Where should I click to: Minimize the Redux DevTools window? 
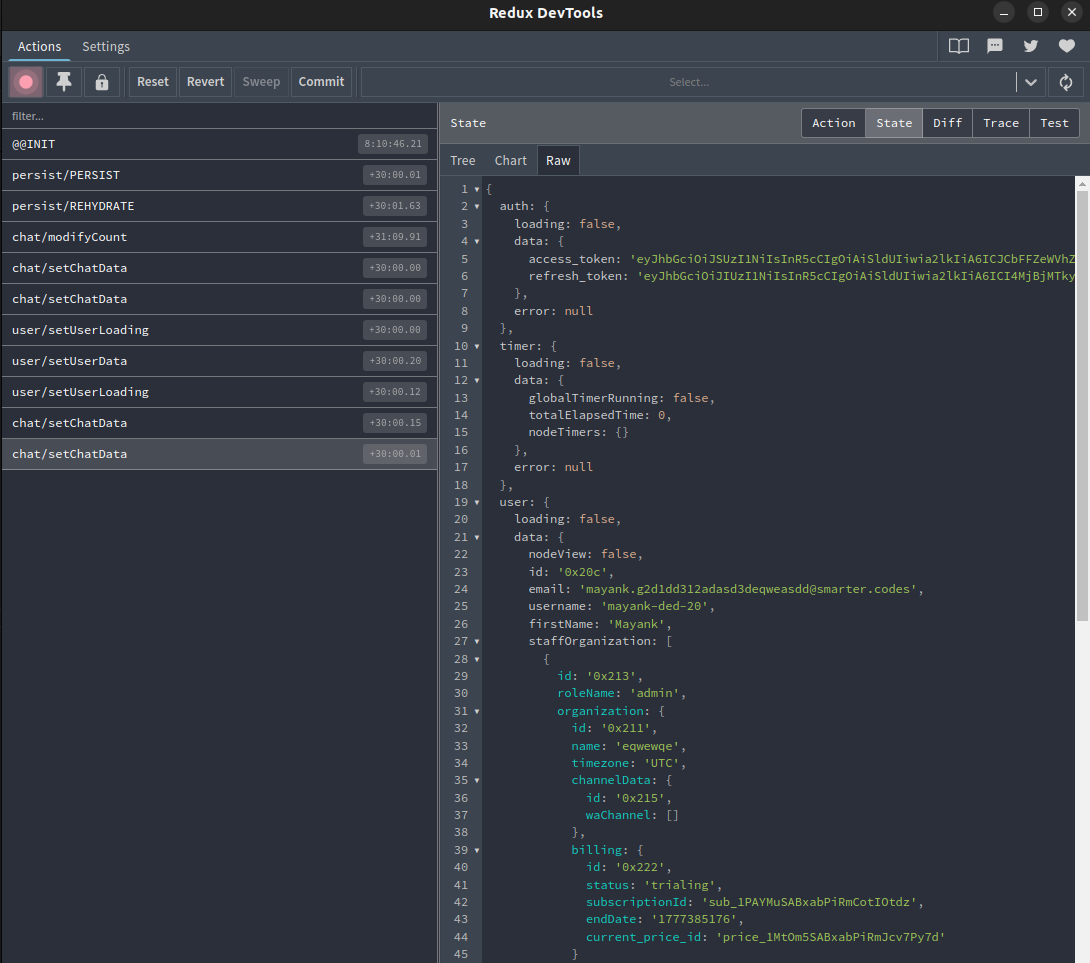tap(1003, 13)
